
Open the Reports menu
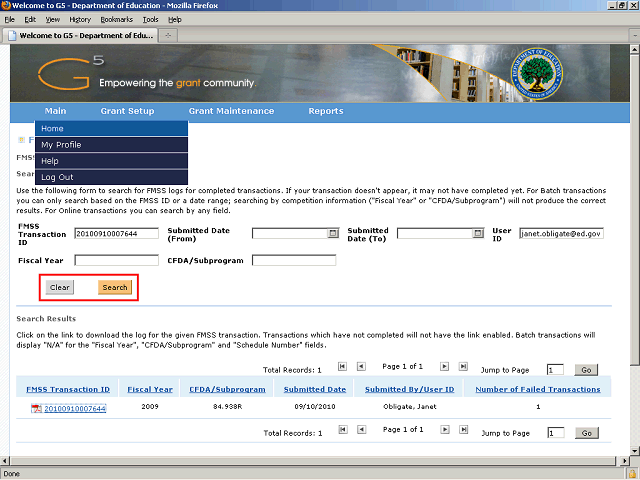pyautogui.click(x=326, y=111)
